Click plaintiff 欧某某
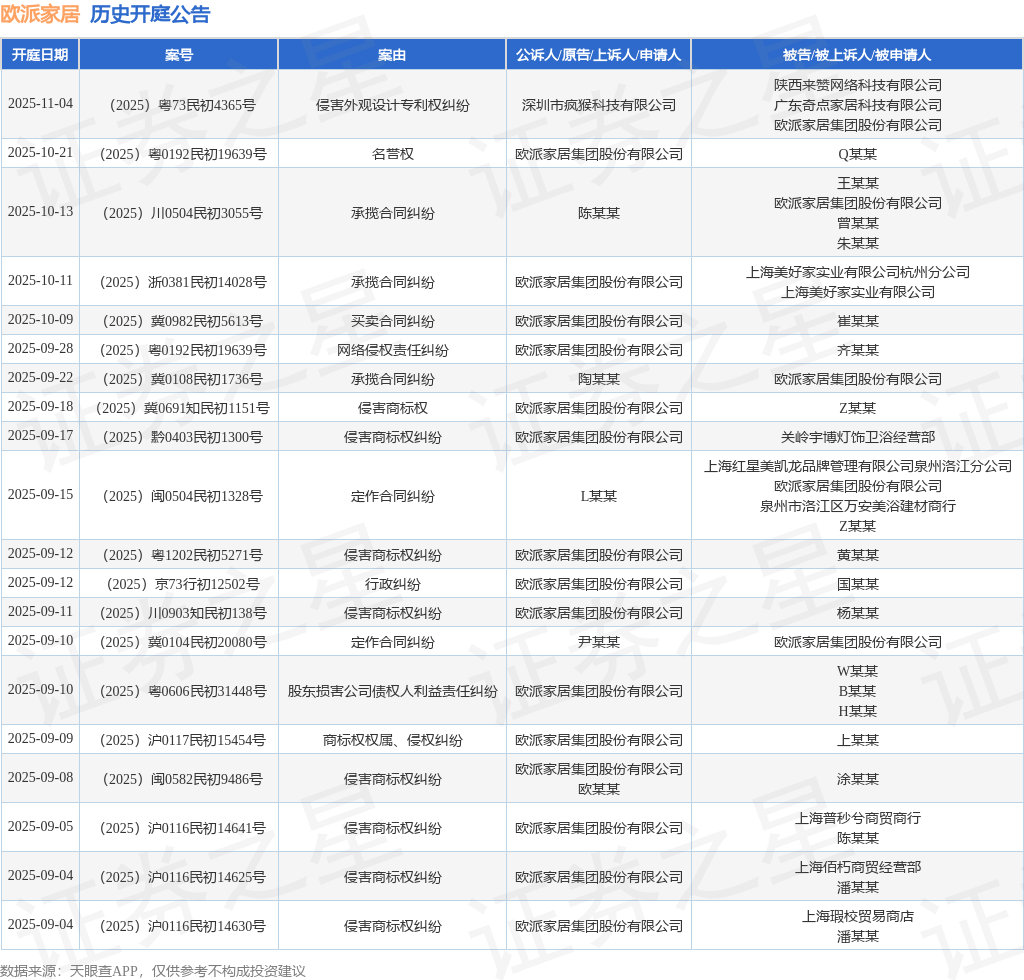 click(x=599, y=789)
